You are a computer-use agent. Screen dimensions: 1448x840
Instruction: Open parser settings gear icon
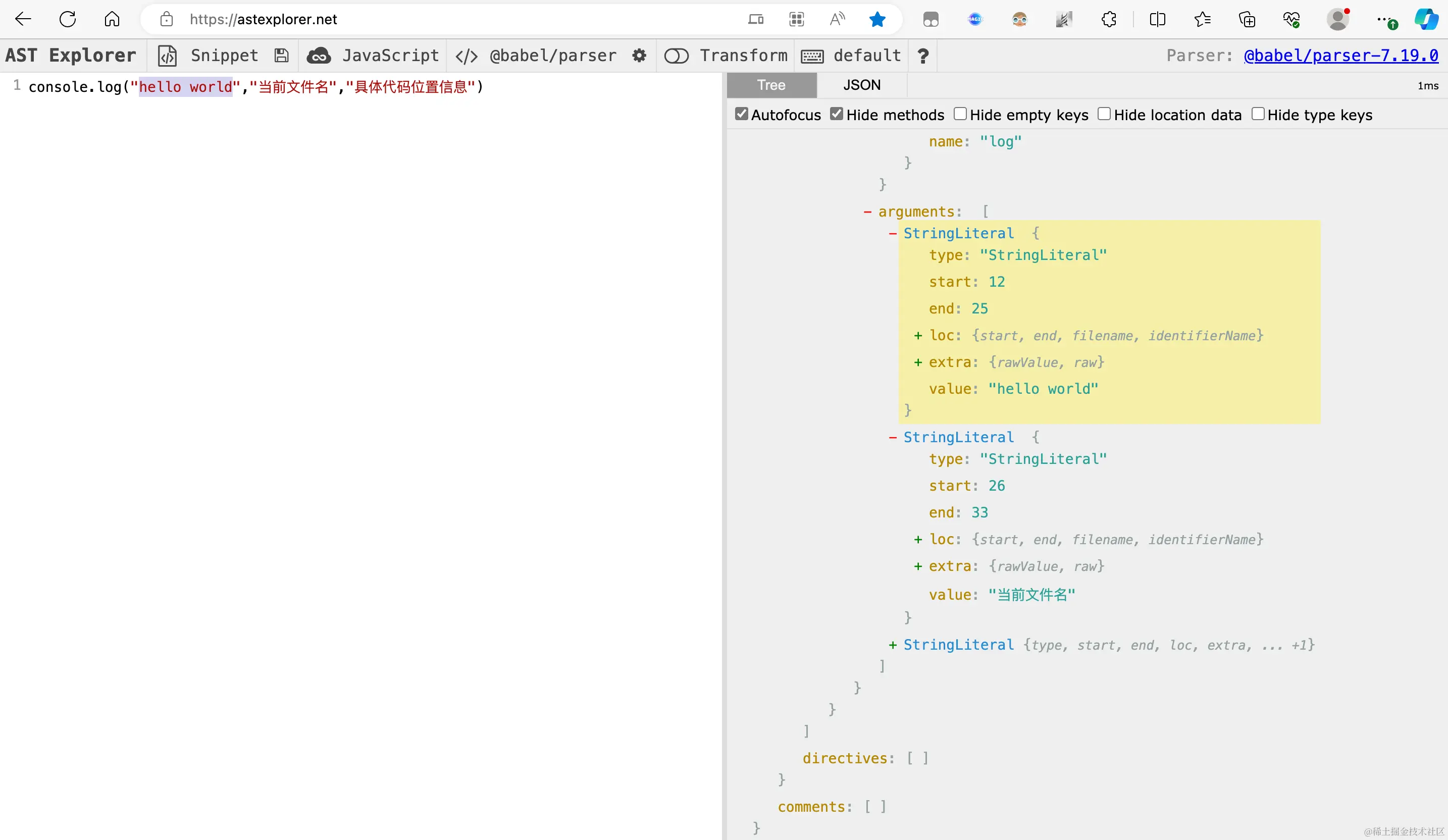(639, 55)
